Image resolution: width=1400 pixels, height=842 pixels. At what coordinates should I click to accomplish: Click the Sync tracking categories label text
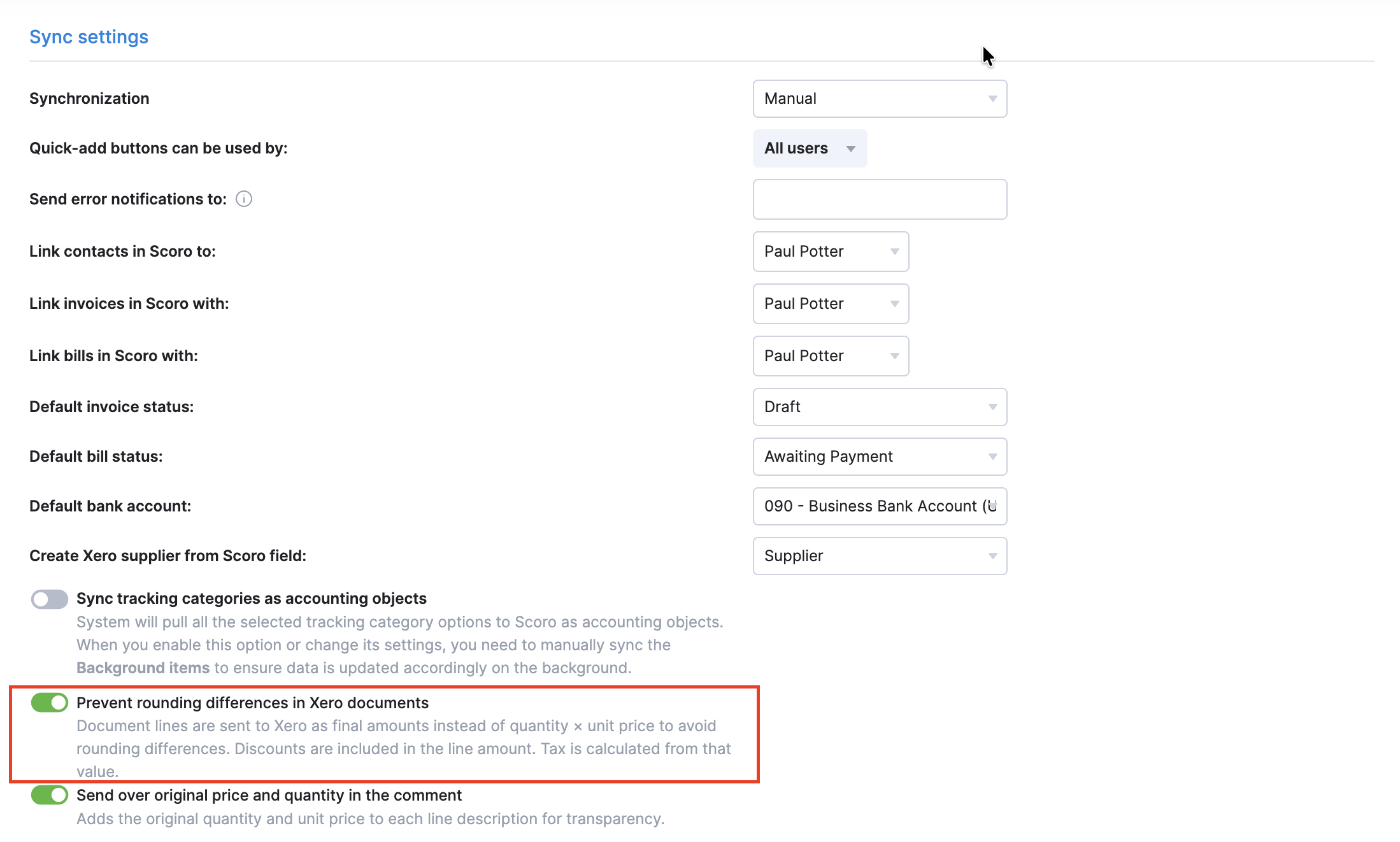point(251,599)
